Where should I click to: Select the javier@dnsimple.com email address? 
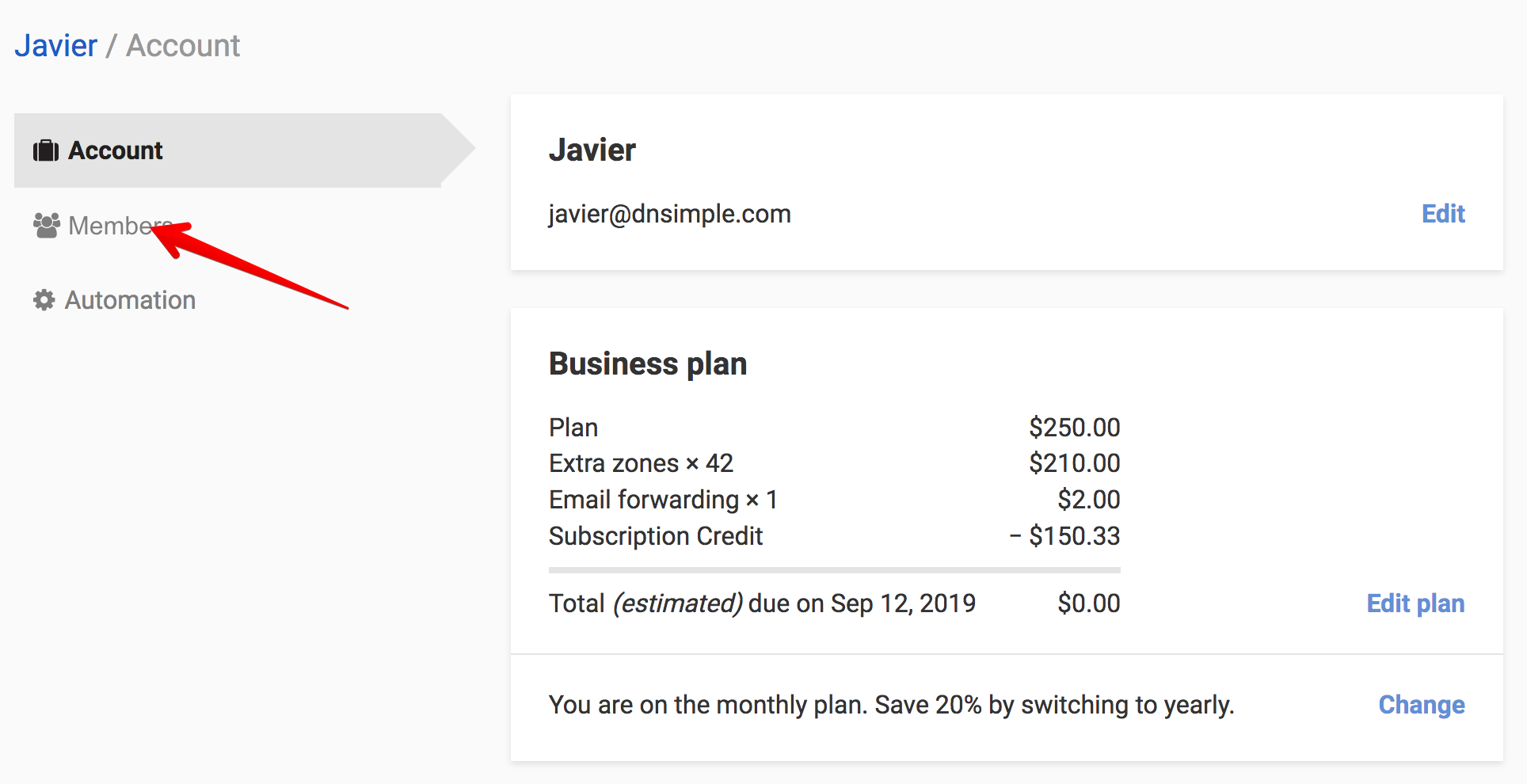(669, 214)
